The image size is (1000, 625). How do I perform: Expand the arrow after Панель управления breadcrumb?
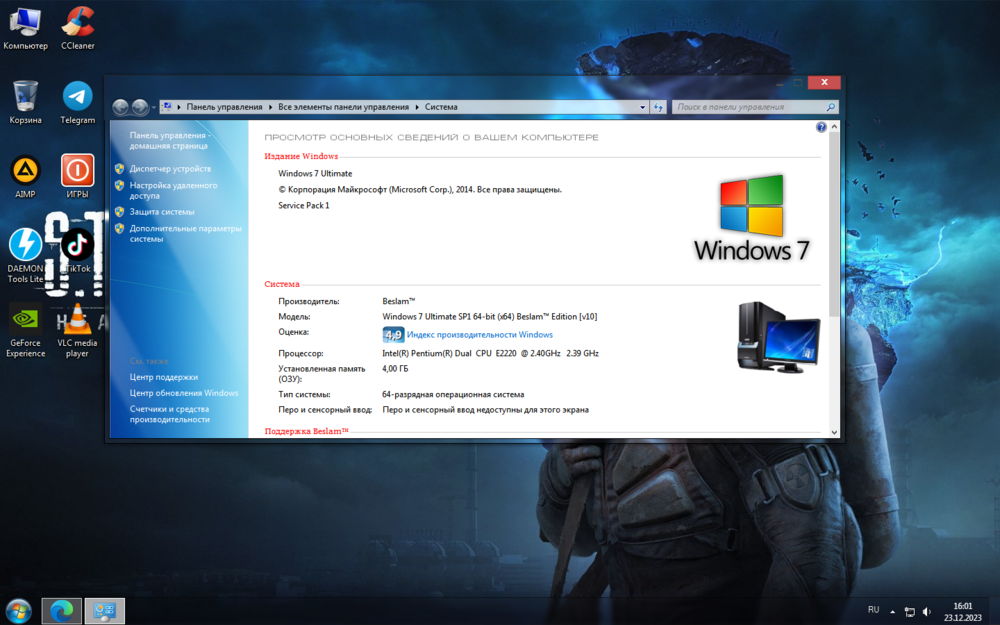coord(270,107)
